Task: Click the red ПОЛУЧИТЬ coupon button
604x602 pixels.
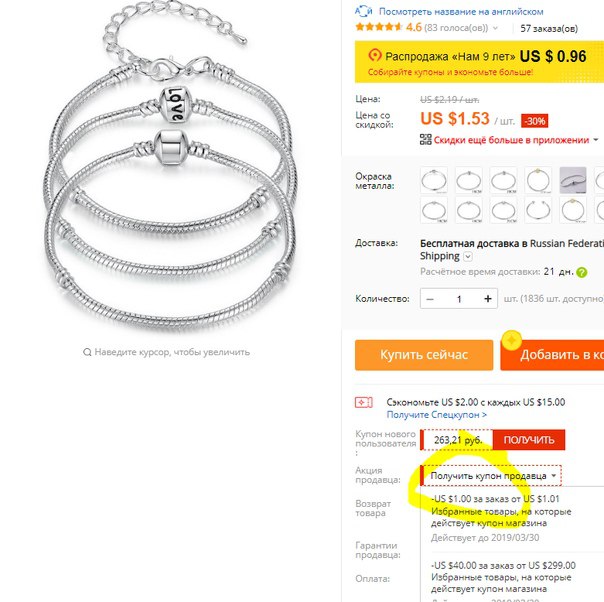Action: pos(529,440)
